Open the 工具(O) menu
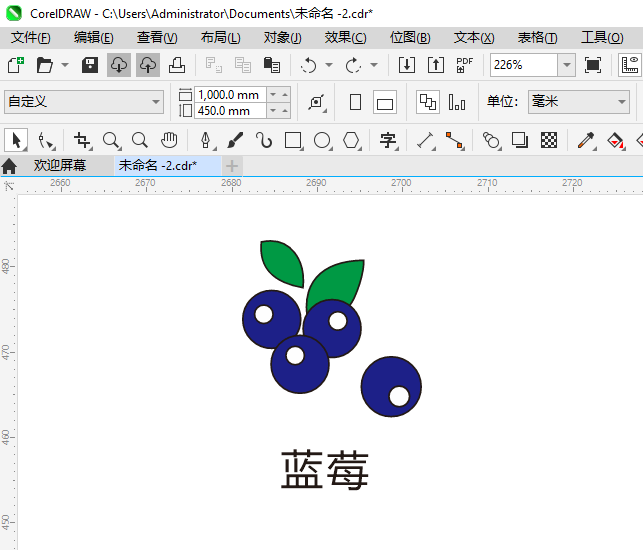 pos(602,38)
